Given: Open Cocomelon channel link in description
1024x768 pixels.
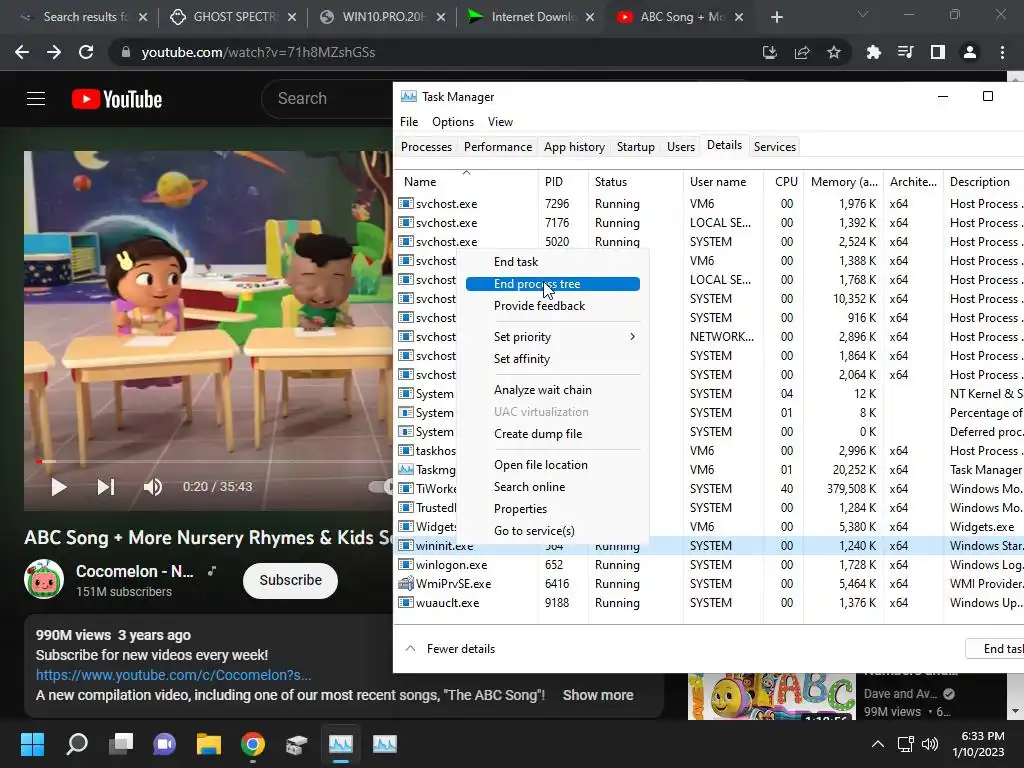Looking at the screenshot, I should pyautogui.click(x=173, y=675).
